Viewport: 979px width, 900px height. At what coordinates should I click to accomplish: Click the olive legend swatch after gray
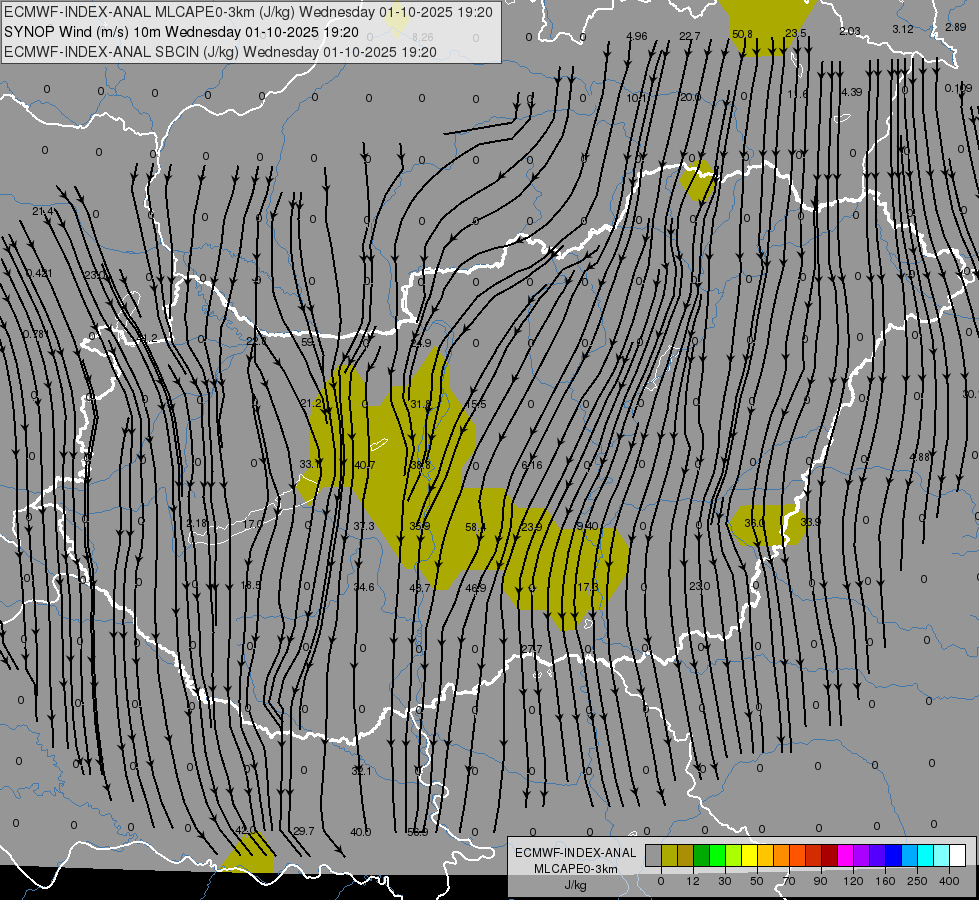tap(669, 855)
